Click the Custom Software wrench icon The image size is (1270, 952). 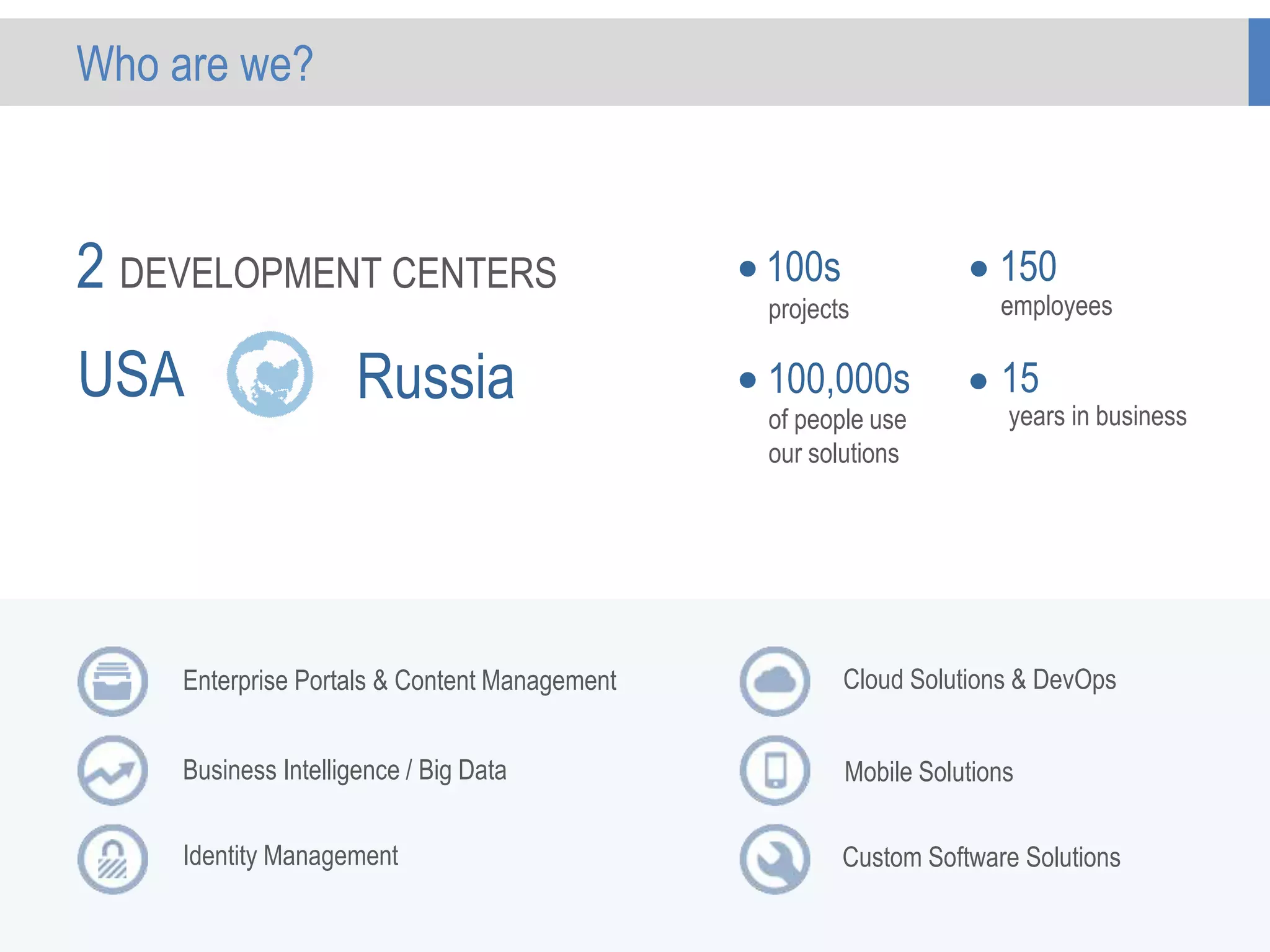775,859
